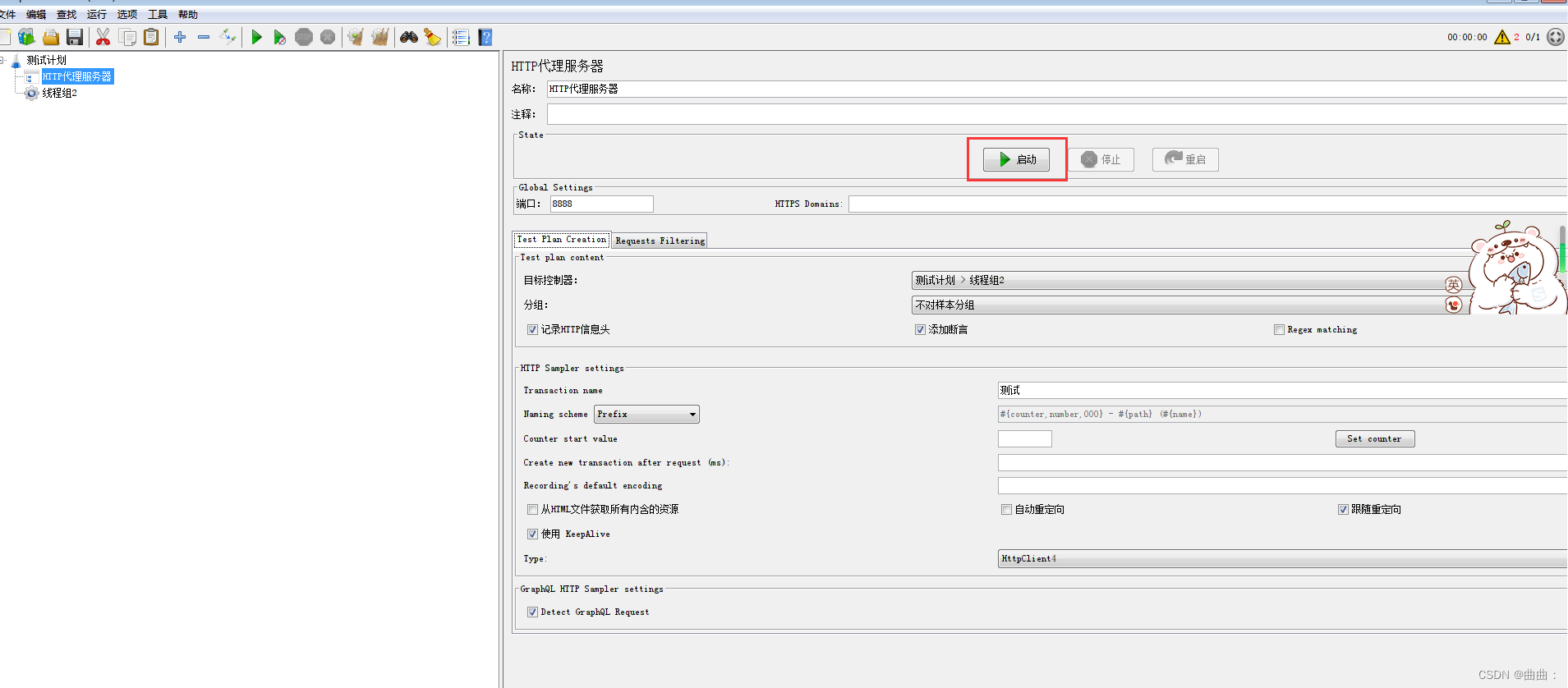
Task: Cut selection with the scissors icon
Action: point(103,37)
